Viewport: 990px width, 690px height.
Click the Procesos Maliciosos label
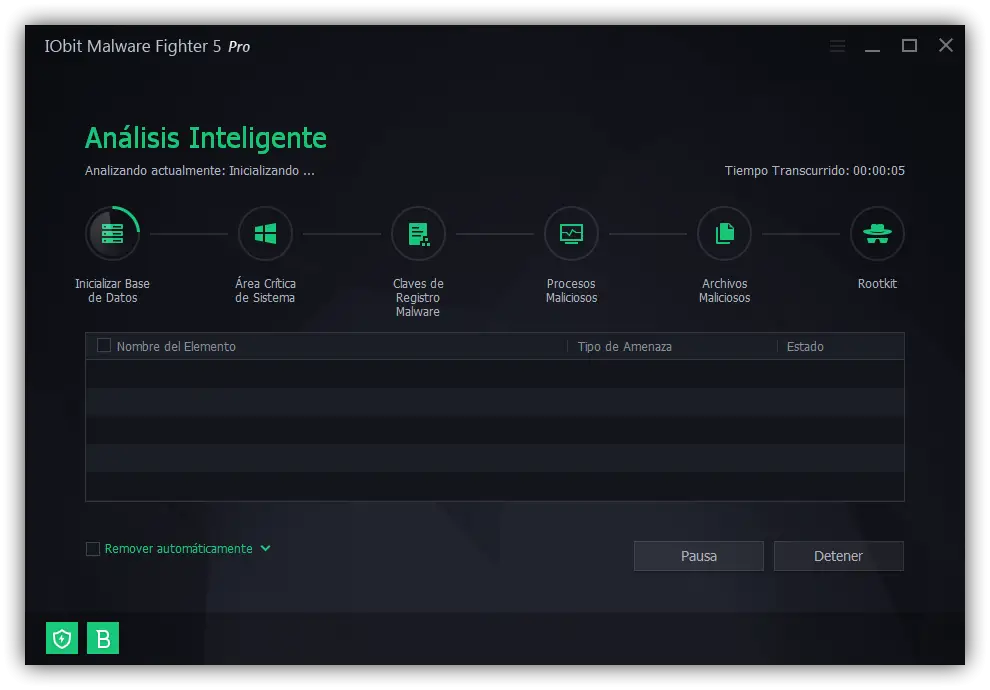click(x=571, y=290)
